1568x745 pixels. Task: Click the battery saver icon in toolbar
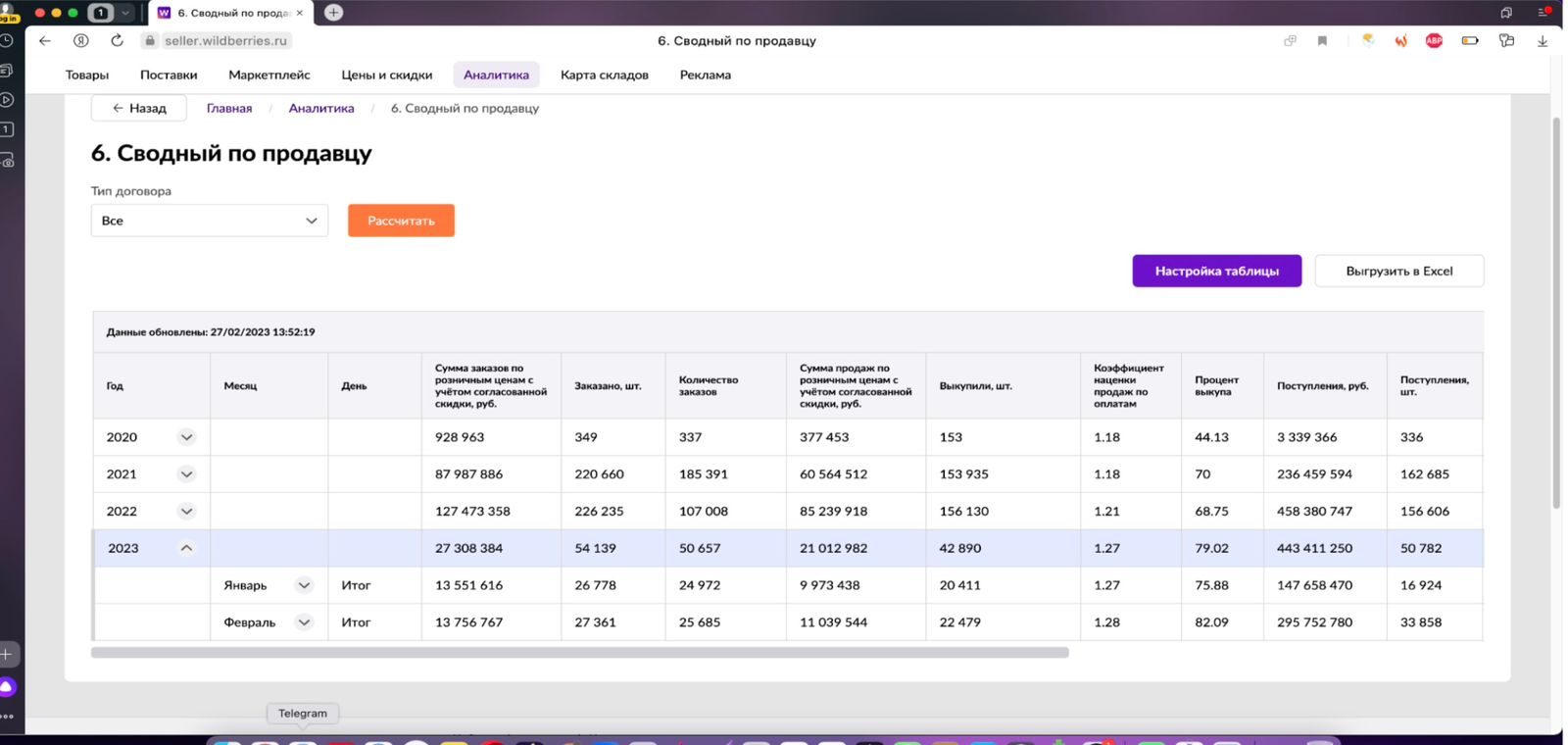click(1470, 41)
